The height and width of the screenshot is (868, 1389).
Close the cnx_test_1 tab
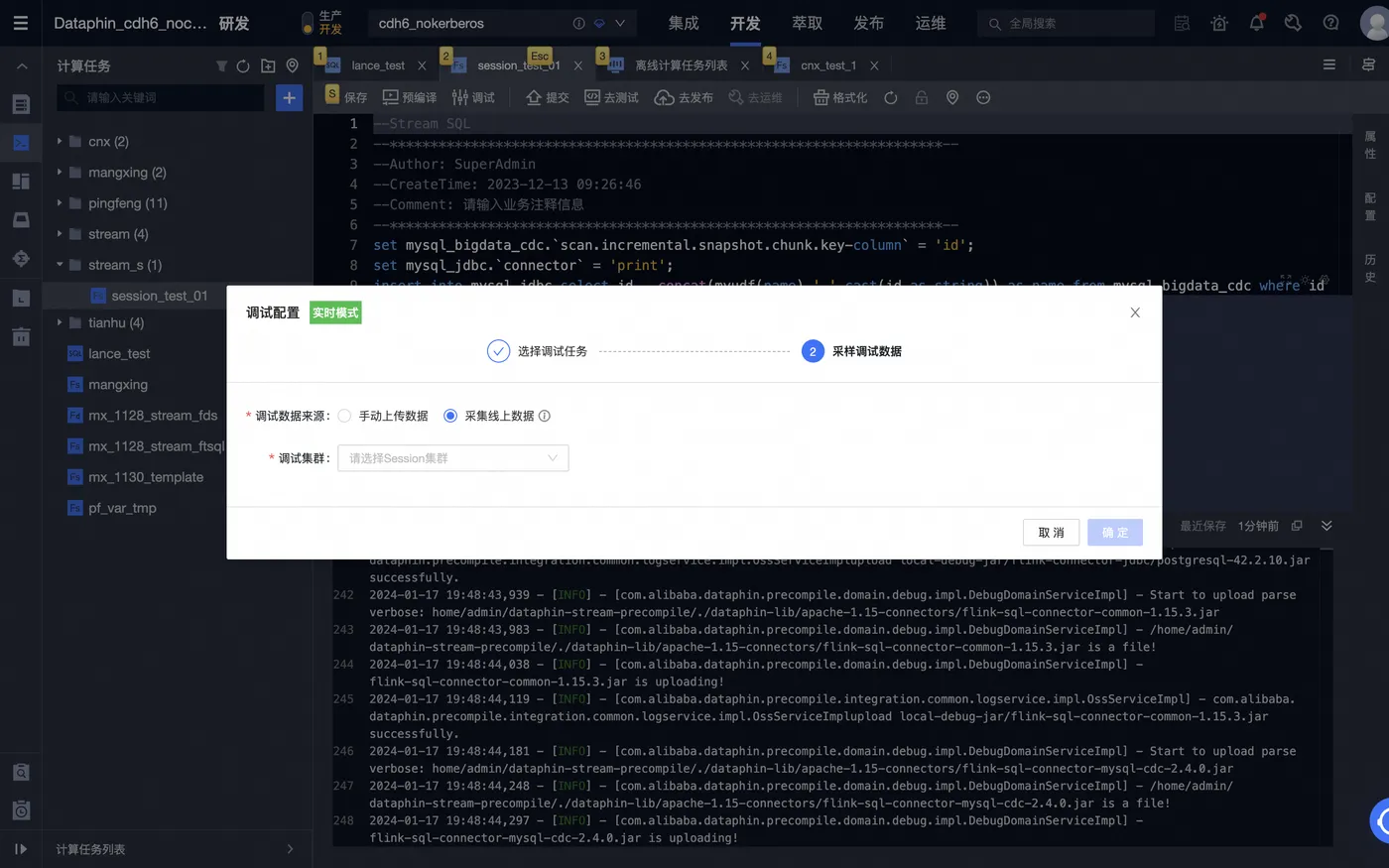(x=874, y=65)
